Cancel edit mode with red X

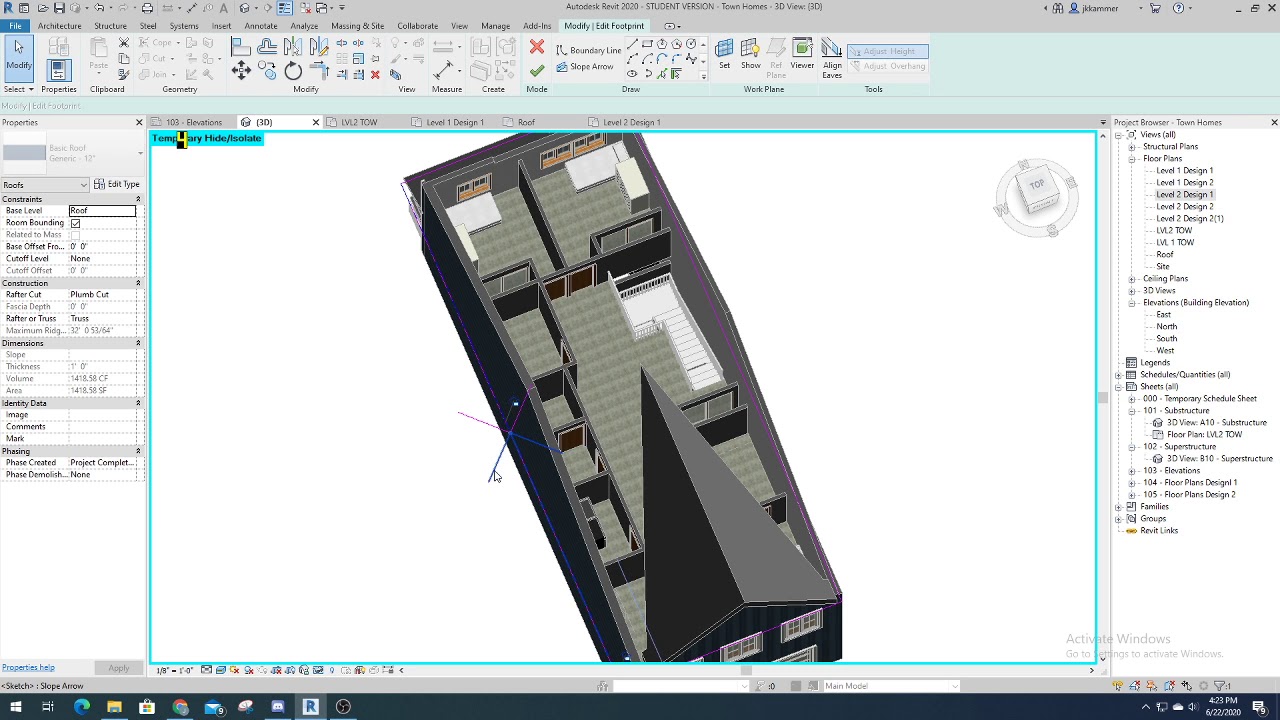point(537,47)
